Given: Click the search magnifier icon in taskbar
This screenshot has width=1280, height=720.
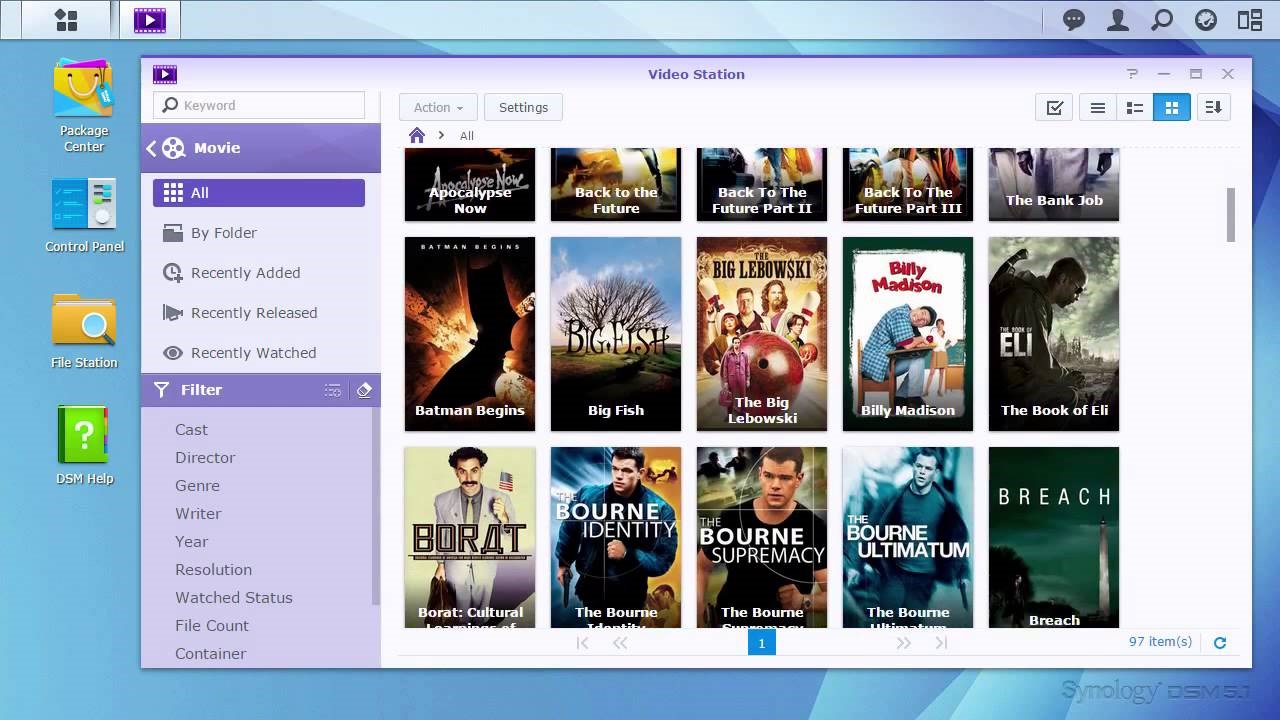Looking at the screenshot, I should pyautogui.click(x=1162, y=19).
